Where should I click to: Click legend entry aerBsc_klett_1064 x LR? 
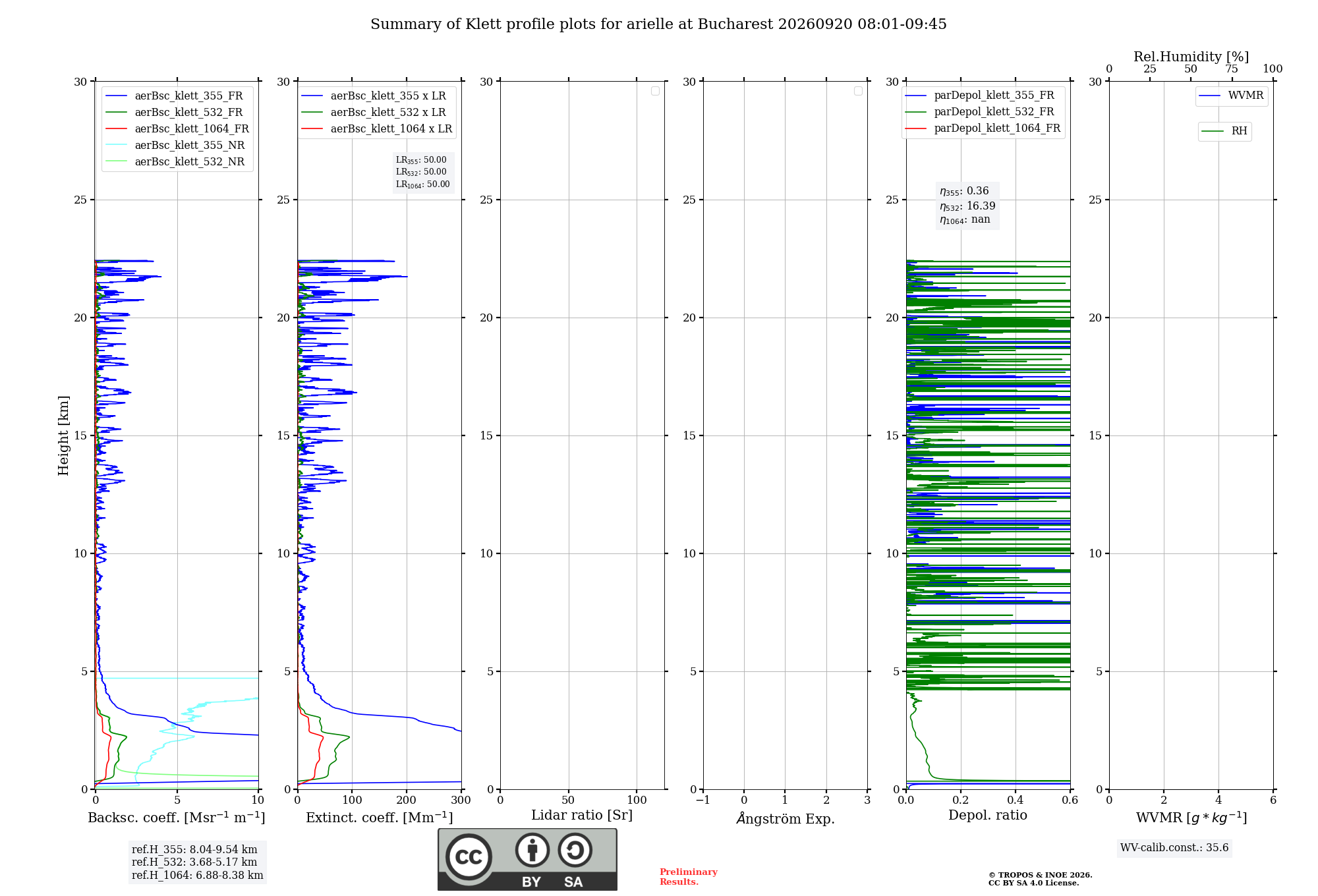378,129
